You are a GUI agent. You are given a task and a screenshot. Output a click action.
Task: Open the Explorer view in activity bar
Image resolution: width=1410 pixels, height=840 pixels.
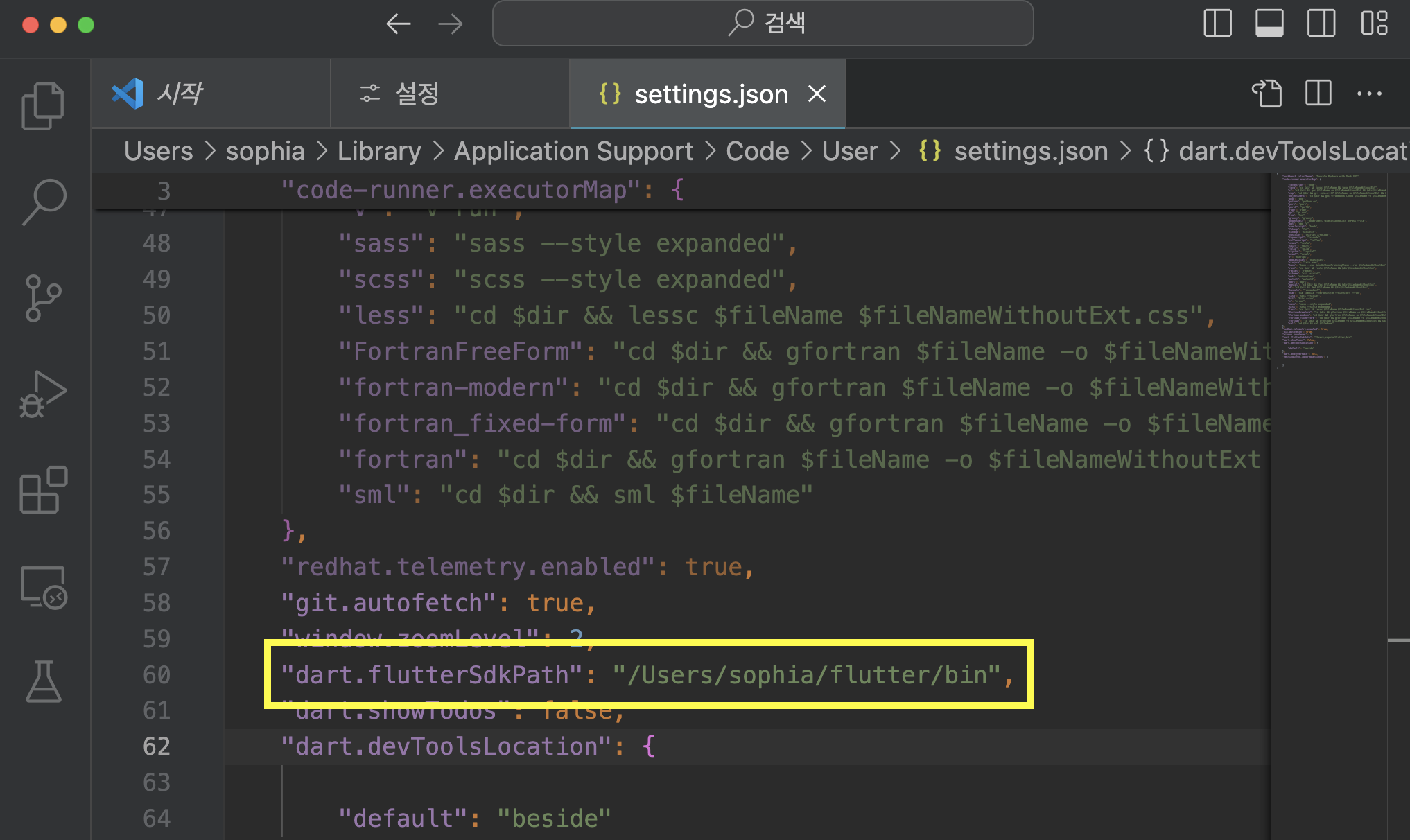point(43,106)
